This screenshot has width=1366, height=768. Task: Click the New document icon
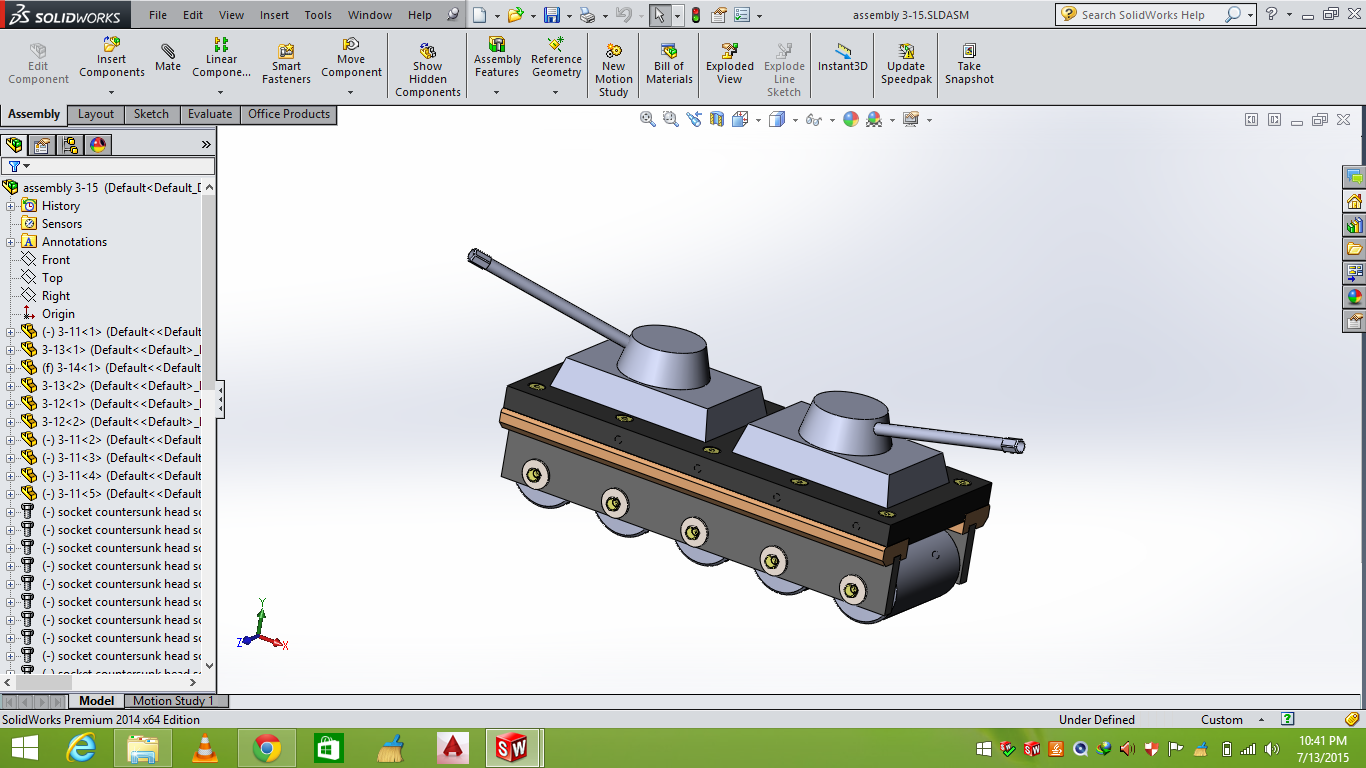click(x=480, y=15)
